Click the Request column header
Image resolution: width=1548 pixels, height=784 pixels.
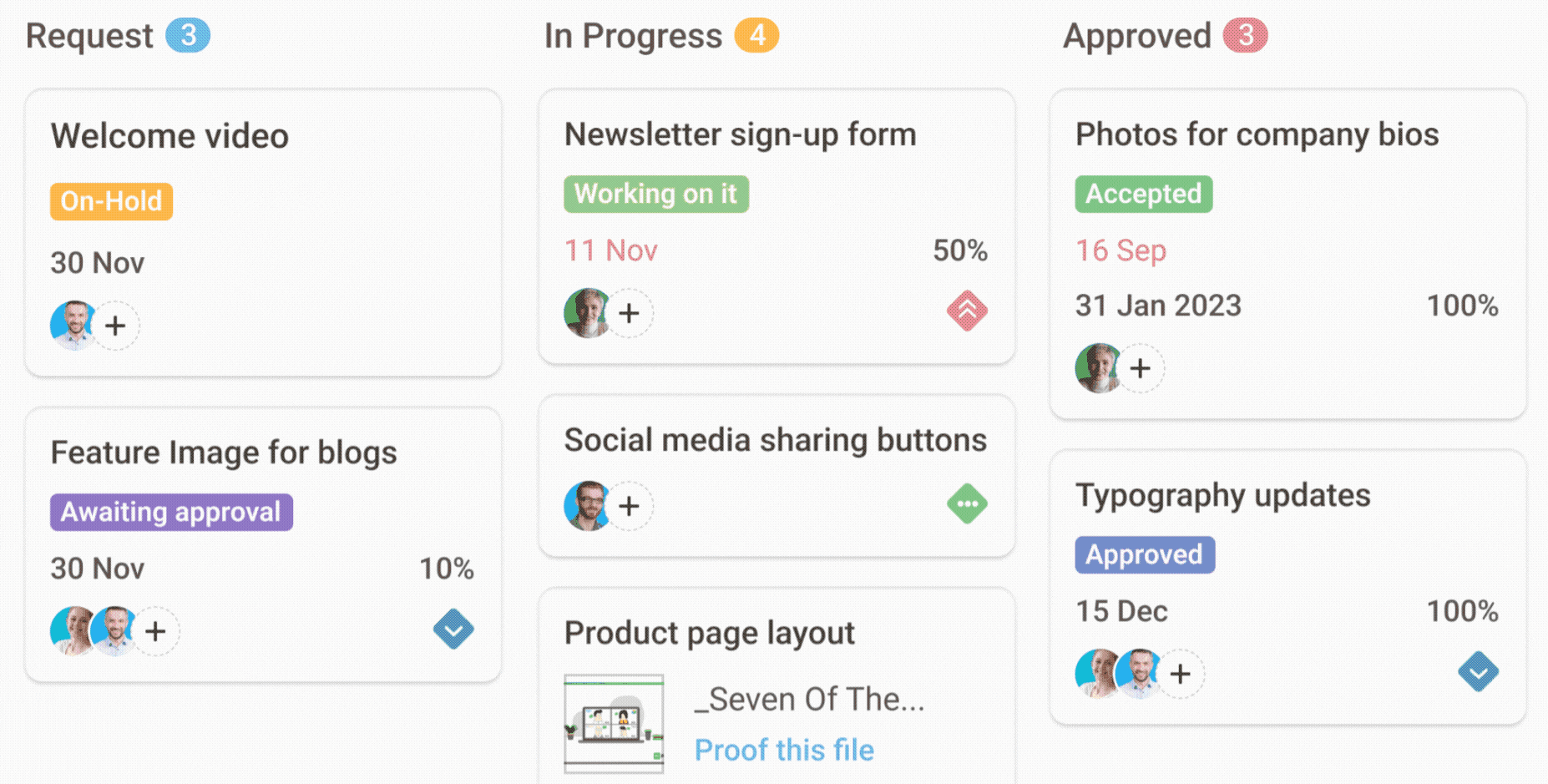coord(90,35)
